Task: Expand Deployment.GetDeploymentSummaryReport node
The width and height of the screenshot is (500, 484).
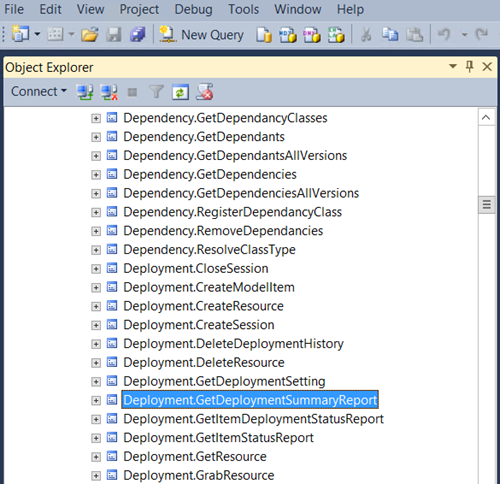Action: pyautogui.click(x=96, y=400)
